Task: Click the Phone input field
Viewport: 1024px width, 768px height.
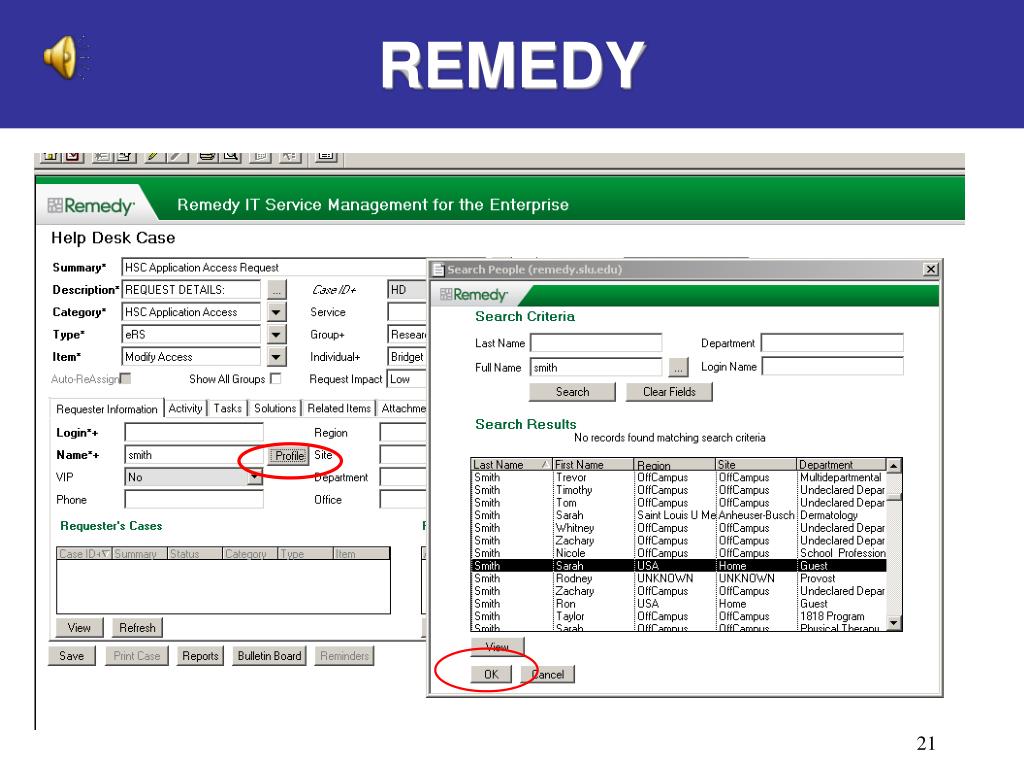Action: (x=194, y=500)
